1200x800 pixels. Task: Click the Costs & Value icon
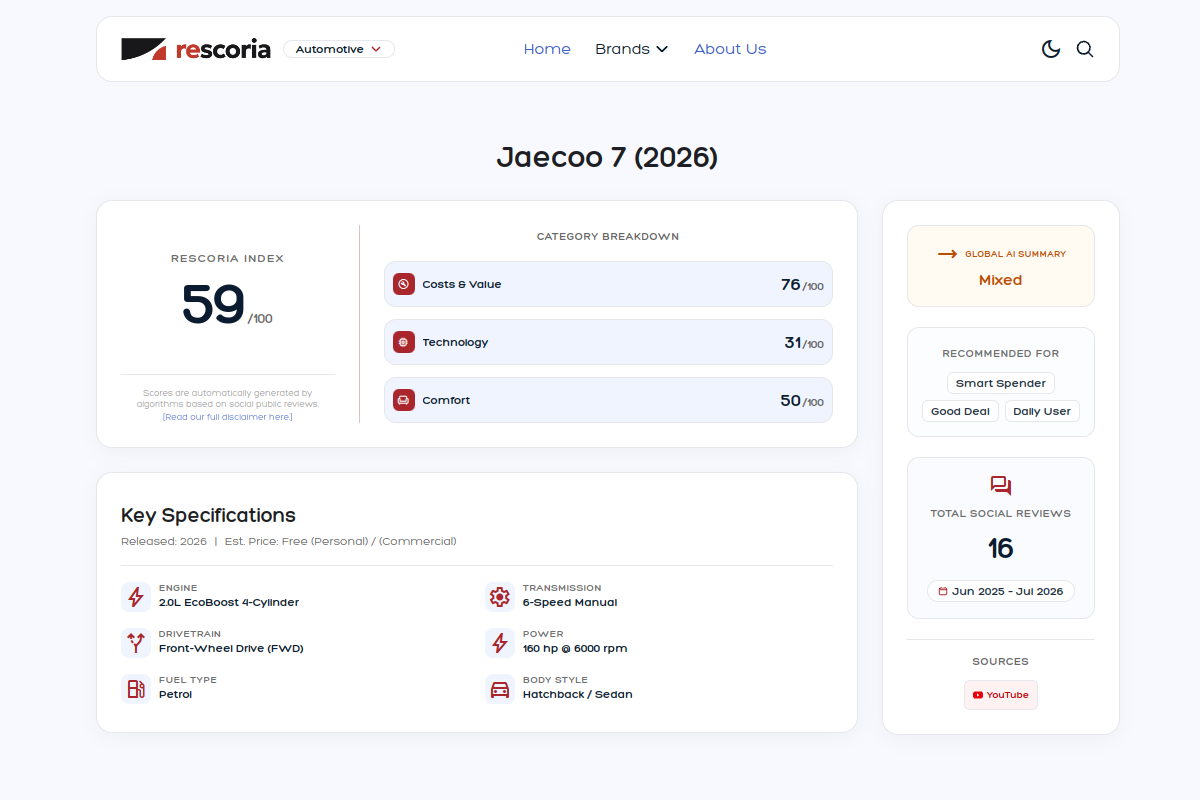tap(404, 284)
